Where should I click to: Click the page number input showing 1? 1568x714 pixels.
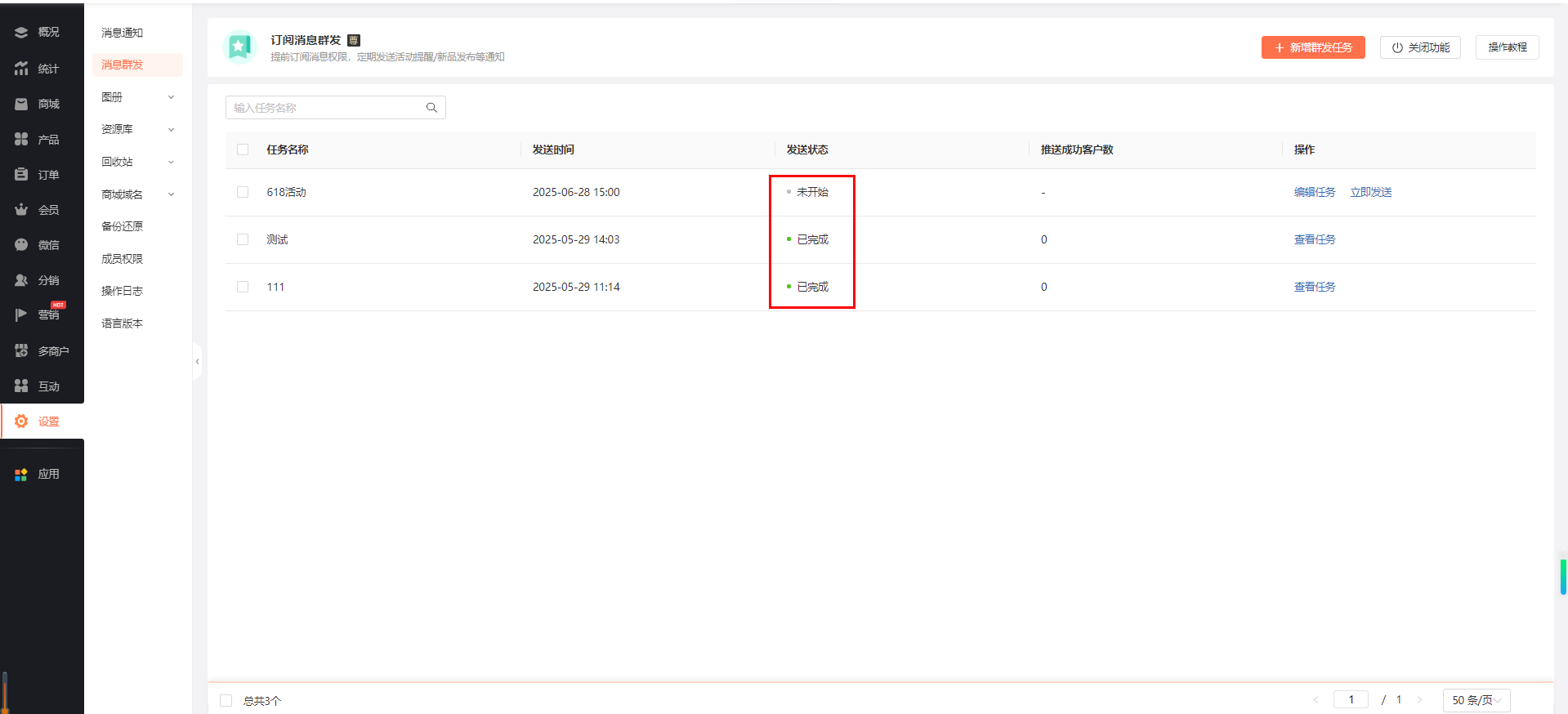pyautogui.click(x=1351, y=700)
